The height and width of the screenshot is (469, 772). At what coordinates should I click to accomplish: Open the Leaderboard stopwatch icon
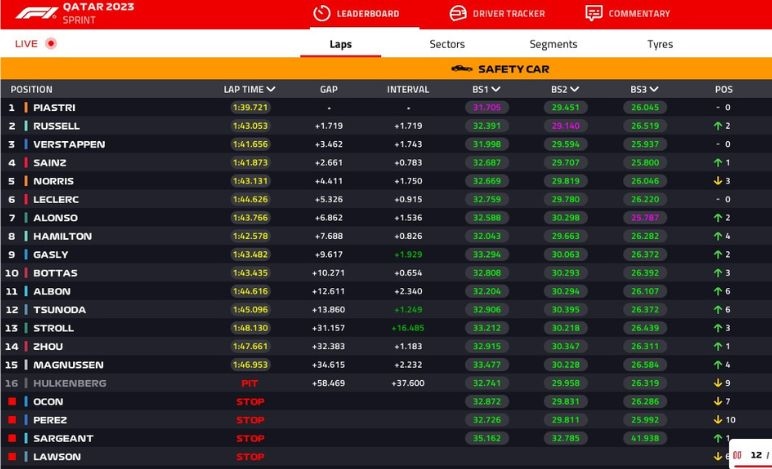click(x=321, y=14)
